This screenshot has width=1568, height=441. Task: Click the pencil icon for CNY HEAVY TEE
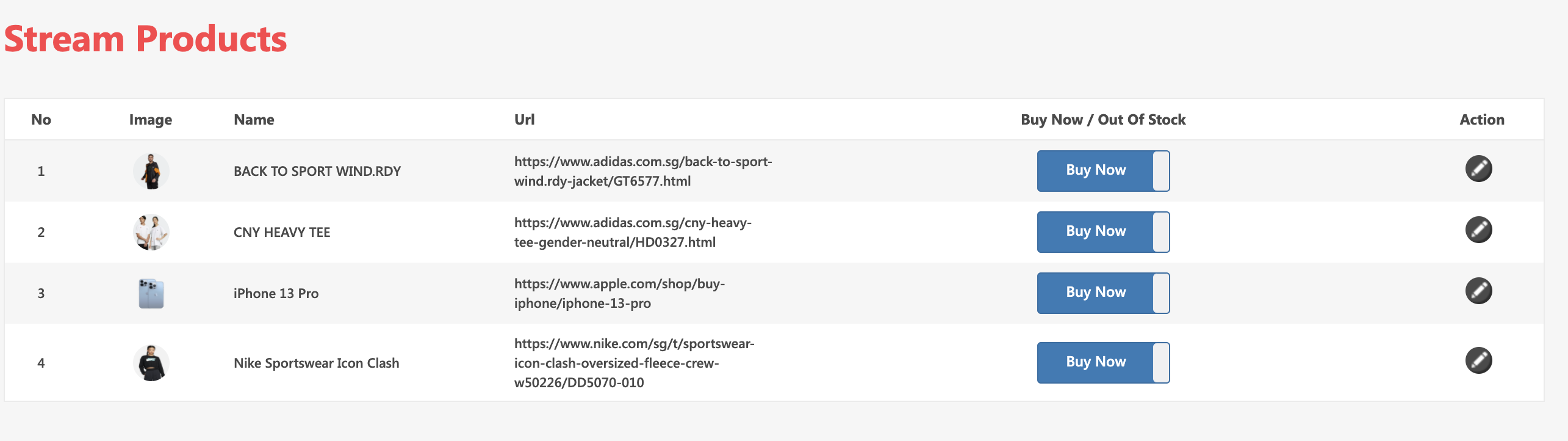click(x=1478, y=230)
